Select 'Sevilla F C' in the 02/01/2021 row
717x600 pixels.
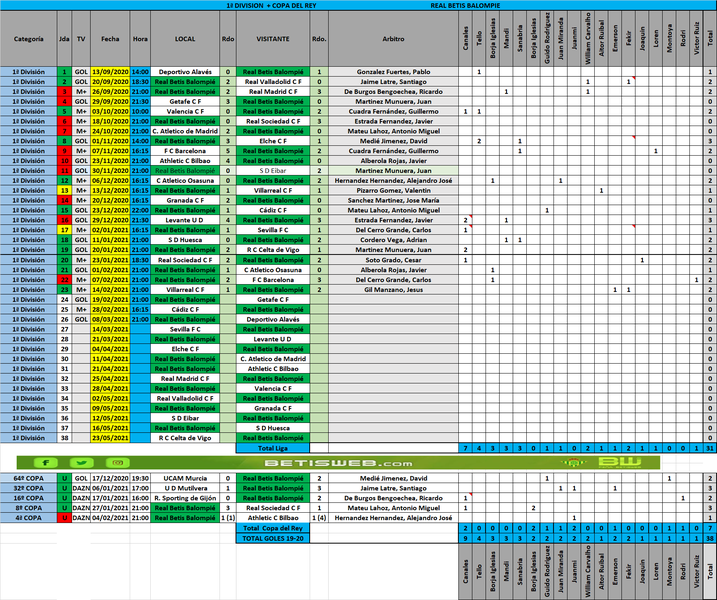[273, 230]
